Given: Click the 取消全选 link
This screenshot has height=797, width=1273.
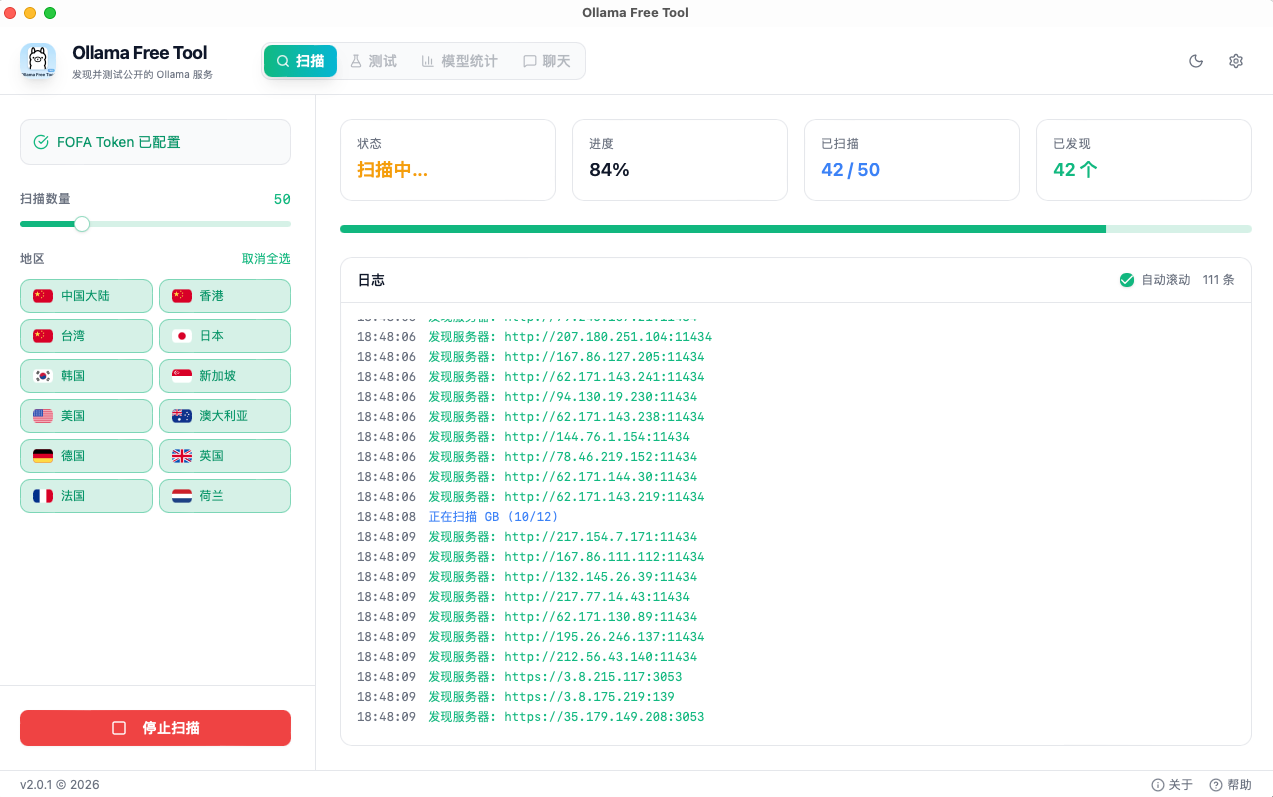Looking at the screenshot, I should [x=266, y=259].
